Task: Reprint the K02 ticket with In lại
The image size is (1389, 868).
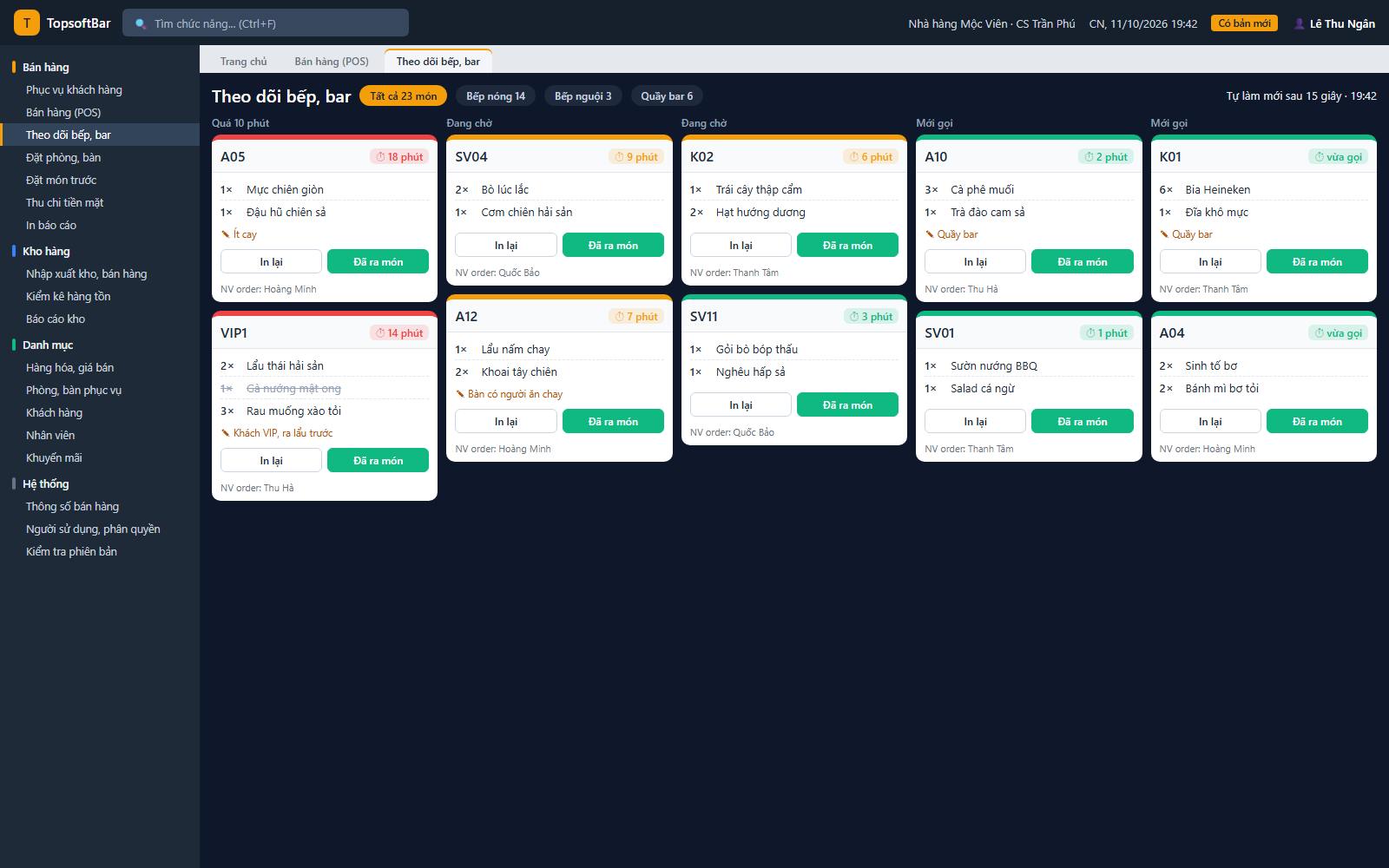Action: (x=741, y=246)
